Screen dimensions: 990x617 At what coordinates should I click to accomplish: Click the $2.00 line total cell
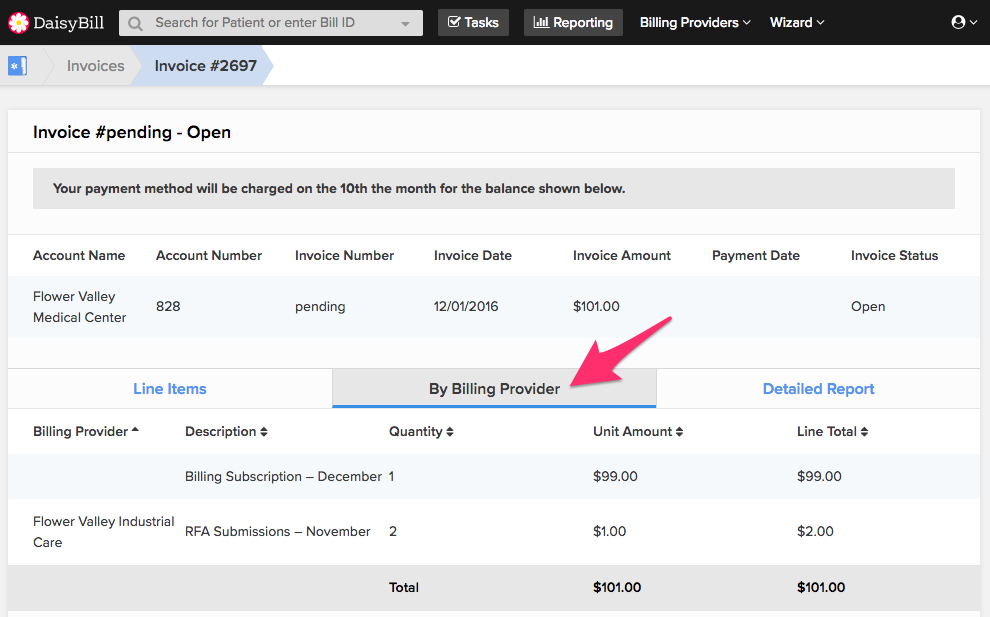click(x=815, y=531)
